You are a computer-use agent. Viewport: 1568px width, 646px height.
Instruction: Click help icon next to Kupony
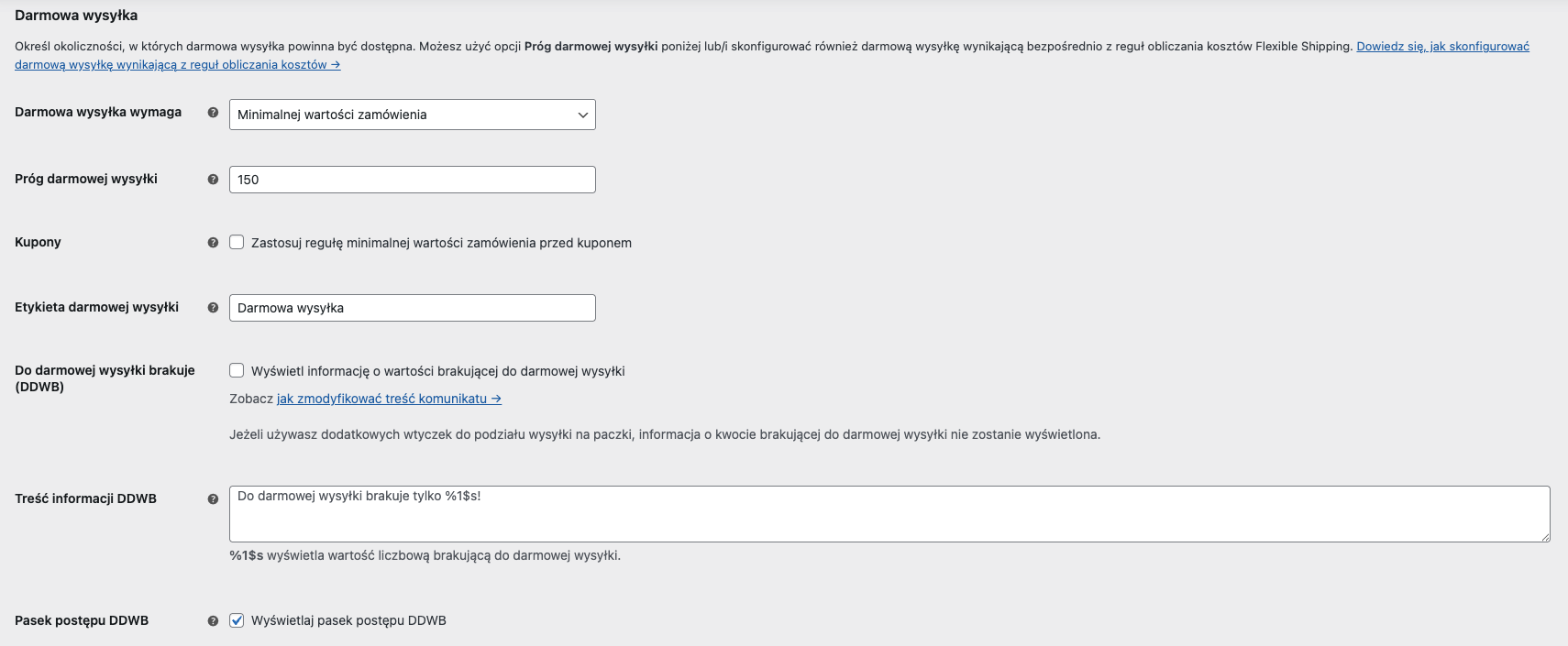coord(213,243)
